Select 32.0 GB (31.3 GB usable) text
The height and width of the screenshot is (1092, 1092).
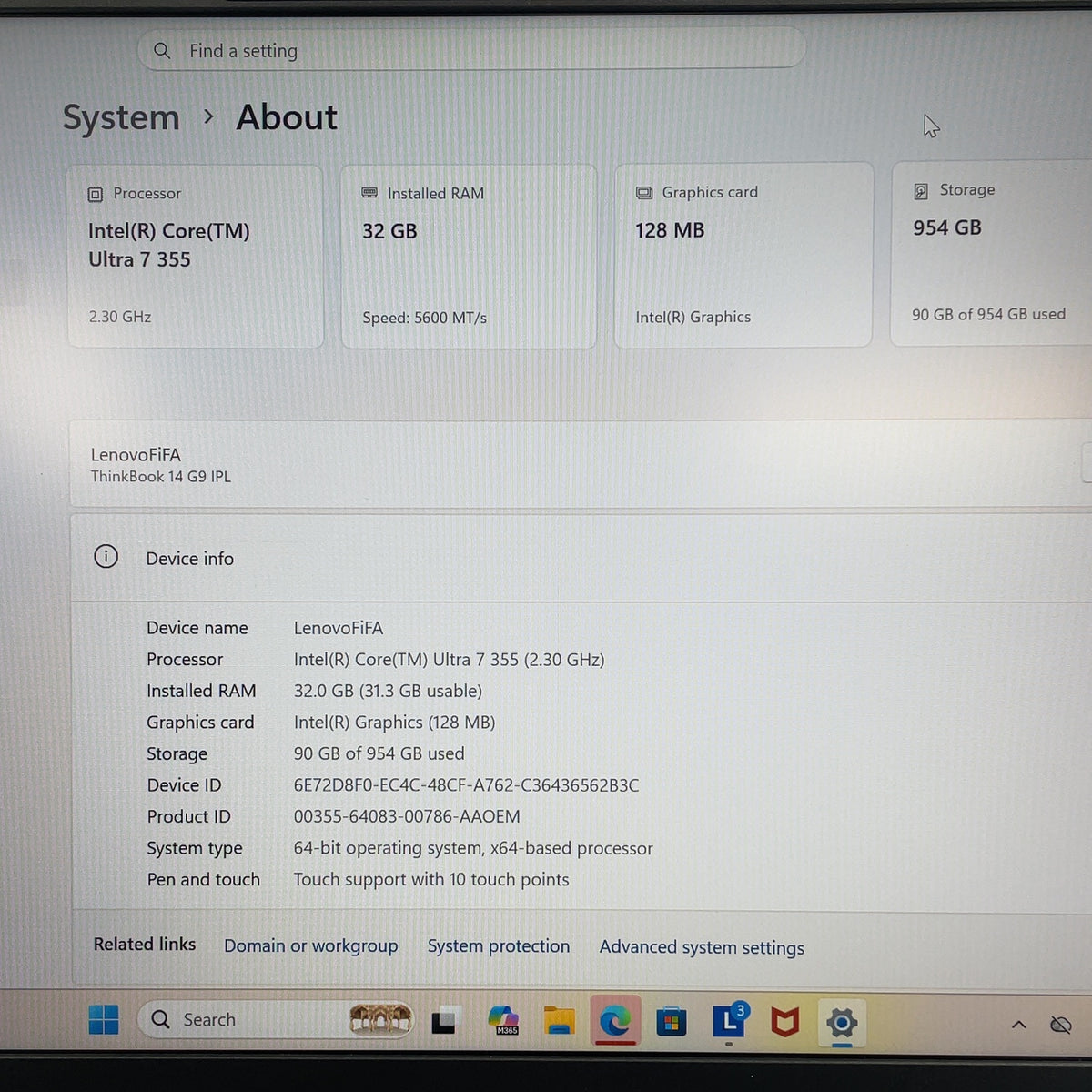[x=388, y=691]
